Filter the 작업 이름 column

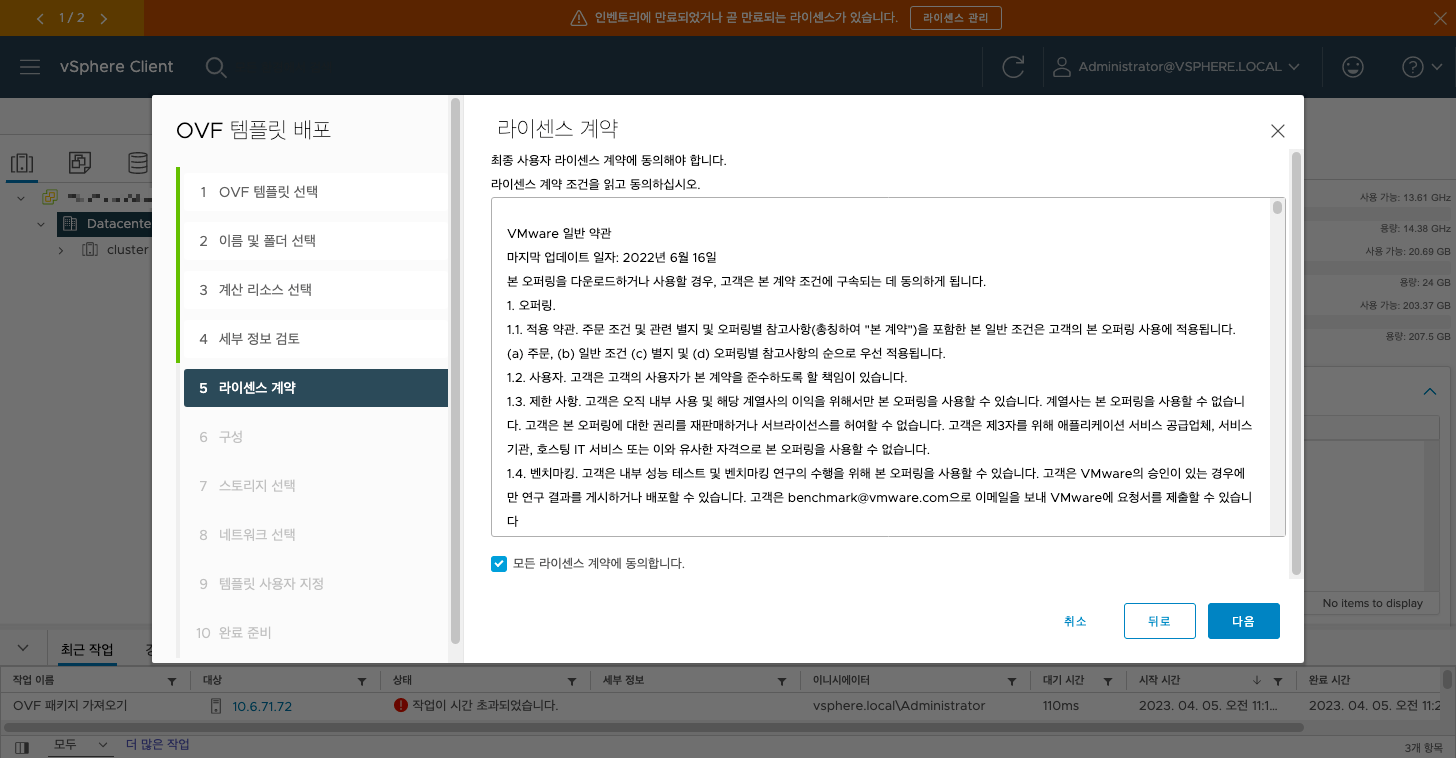(171, 681)
